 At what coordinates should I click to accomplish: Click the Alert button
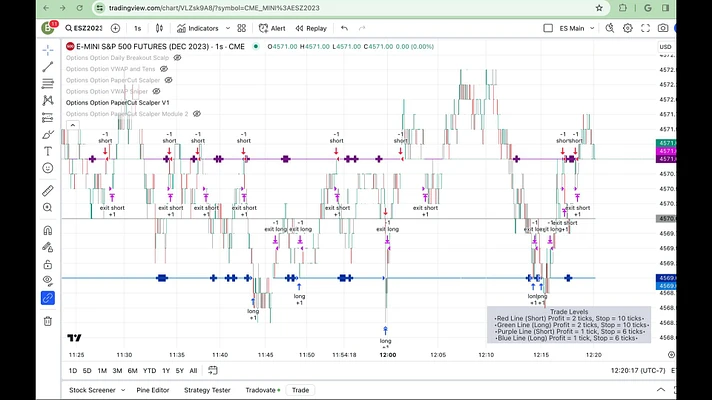click(272, 28)
